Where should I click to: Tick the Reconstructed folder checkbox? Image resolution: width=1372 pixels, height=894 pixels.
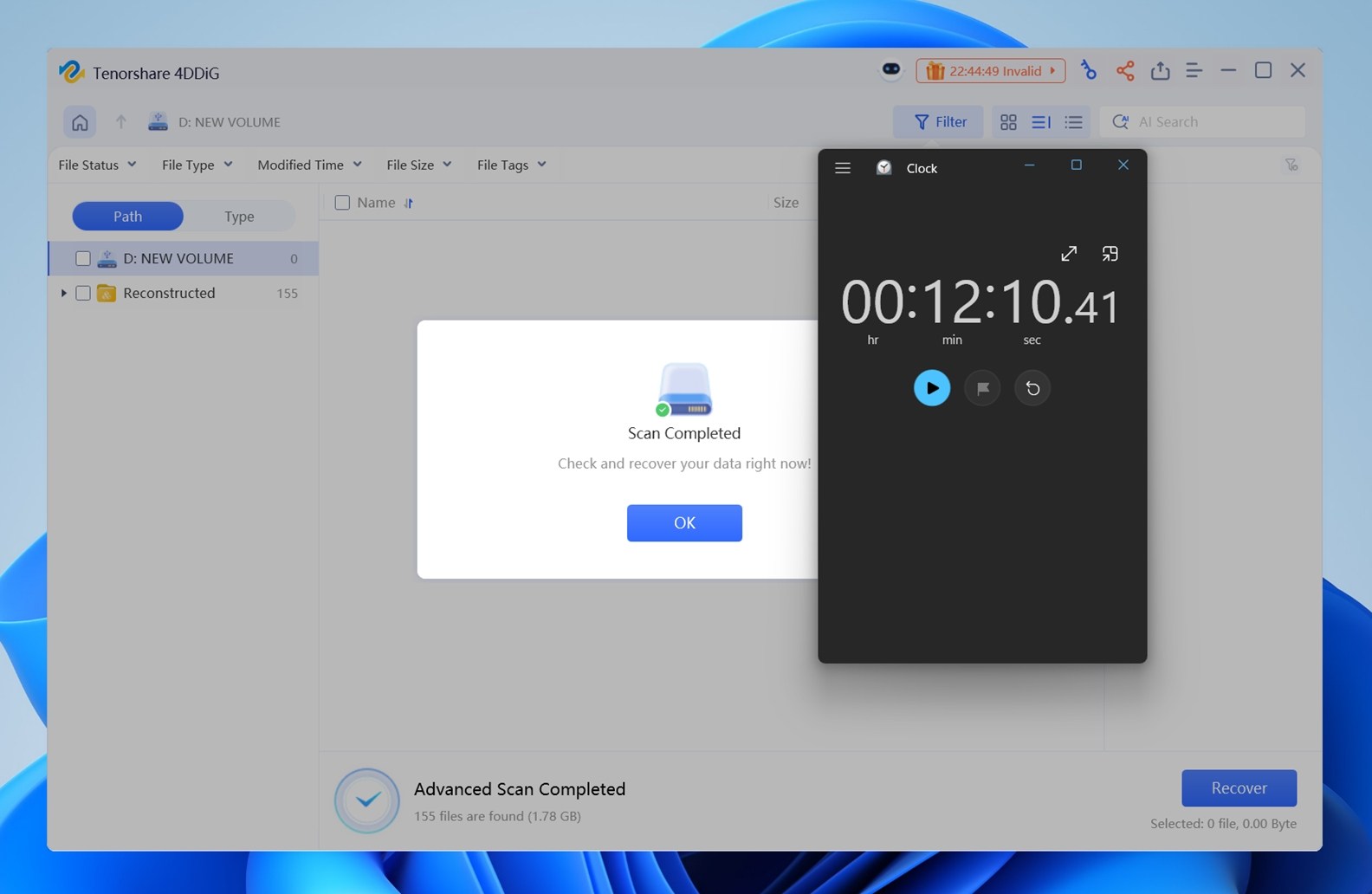tap(83, 293)
